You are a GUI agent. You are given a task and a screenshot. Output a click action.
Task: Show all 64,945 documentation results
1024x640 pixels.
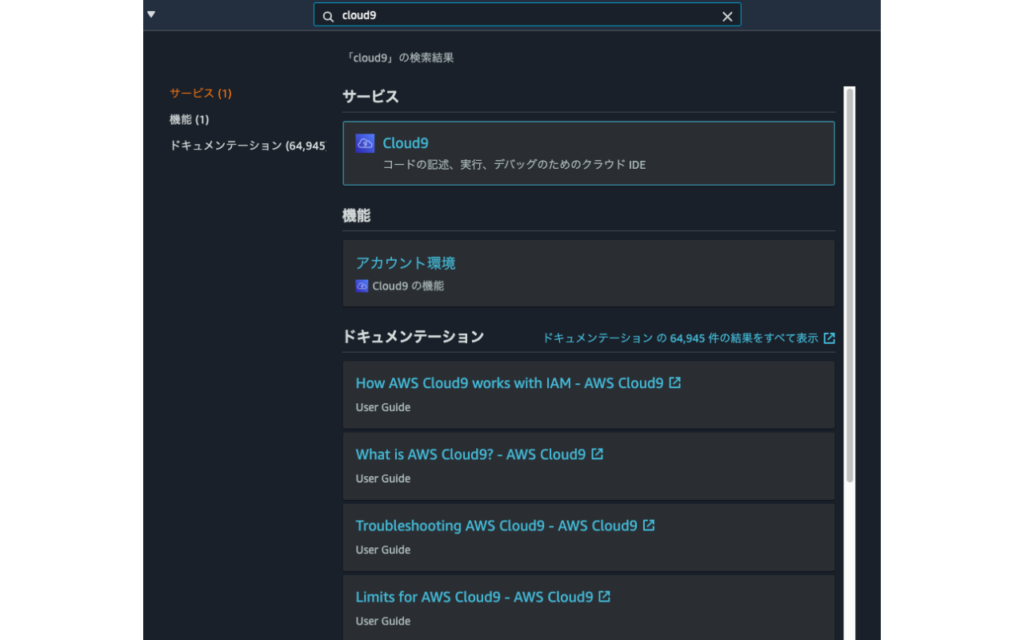tap(680, 338)
